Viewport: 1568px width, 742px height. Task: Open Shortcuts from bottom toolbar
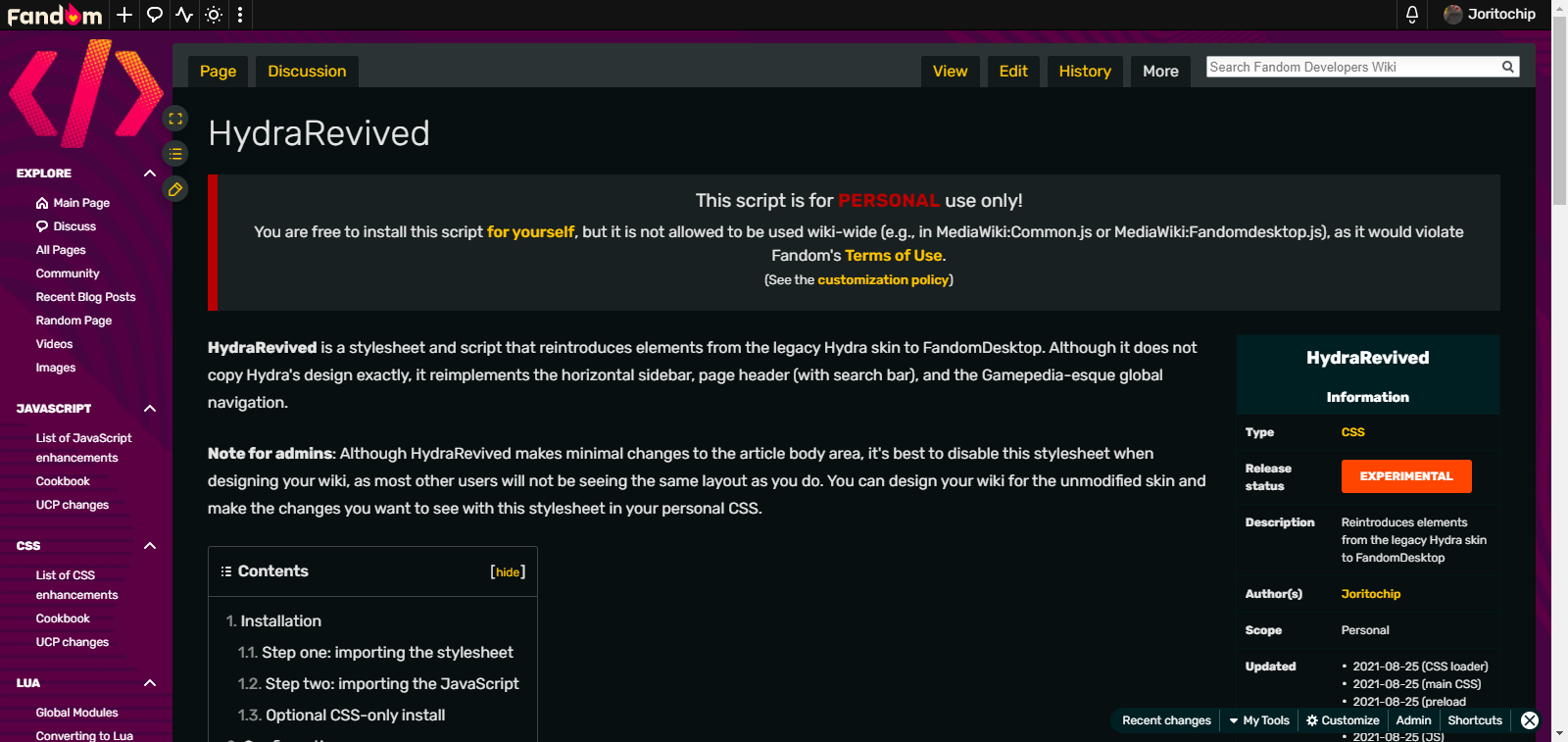click(x=1475, y=720)
